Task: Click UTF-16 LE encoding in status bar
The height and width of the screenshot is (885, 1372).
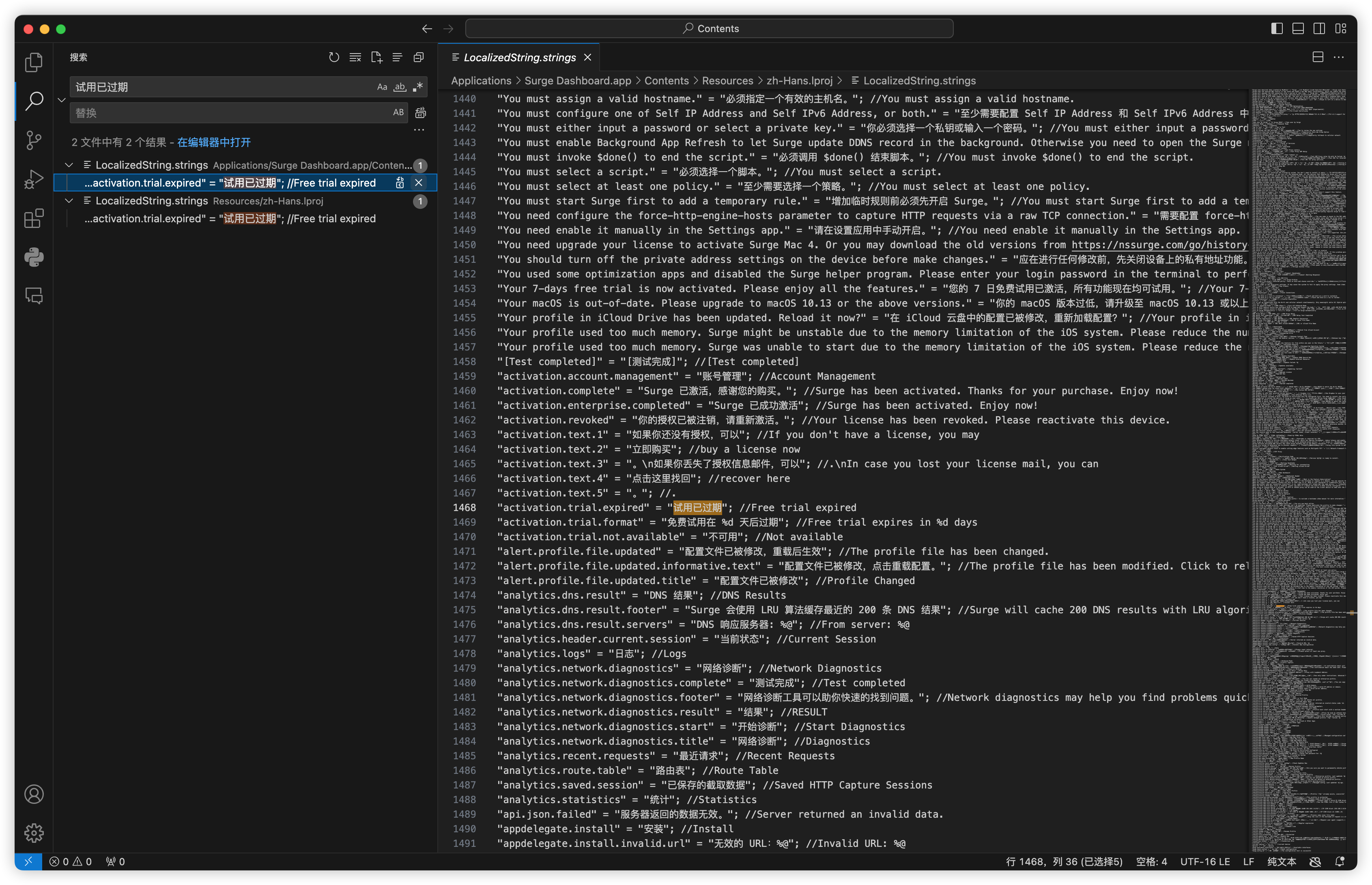Action: (x=1205, y=861)
